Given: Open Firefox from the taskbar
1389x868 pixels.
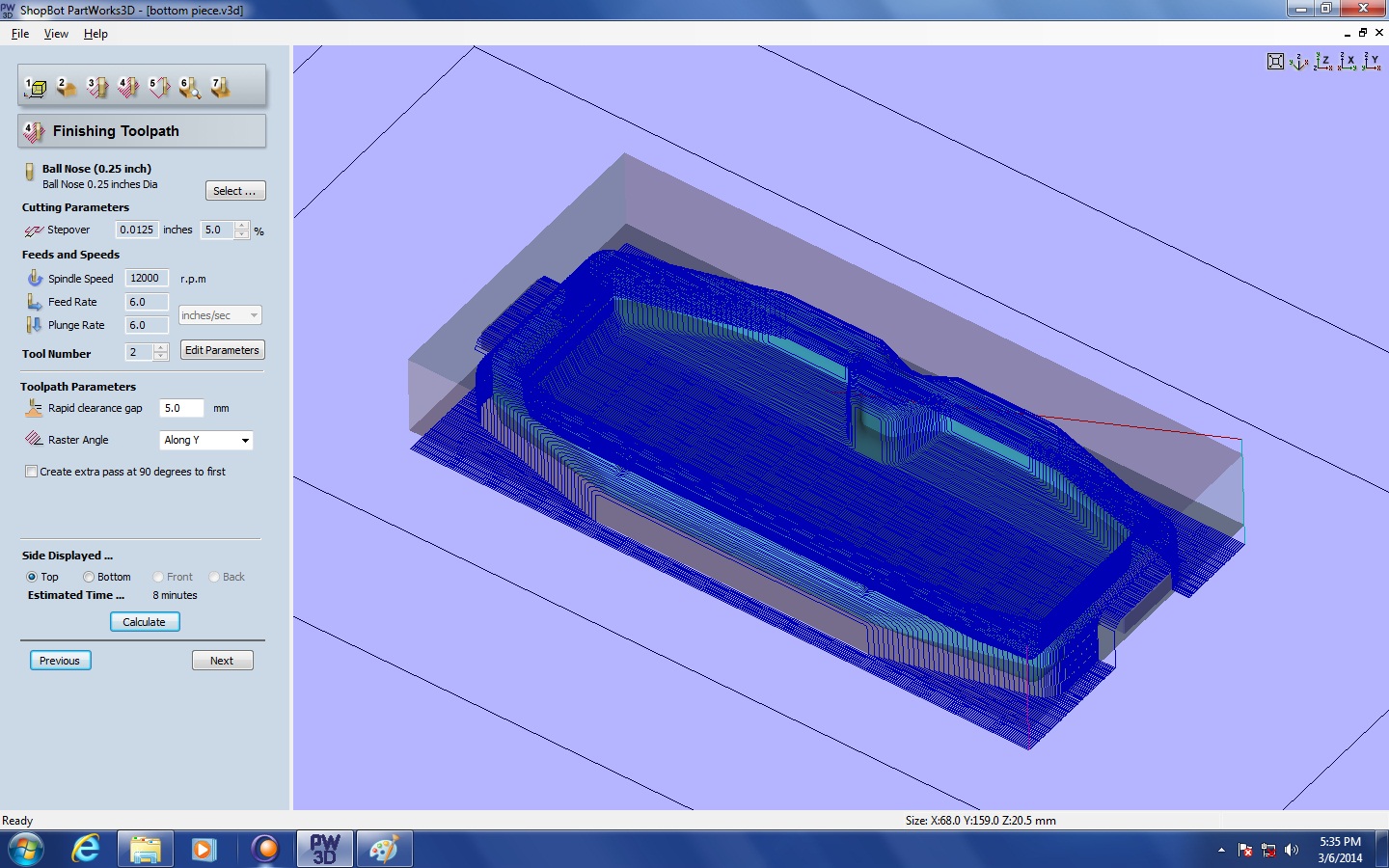Looking at the screenshot, I should [x=263, y=849].
